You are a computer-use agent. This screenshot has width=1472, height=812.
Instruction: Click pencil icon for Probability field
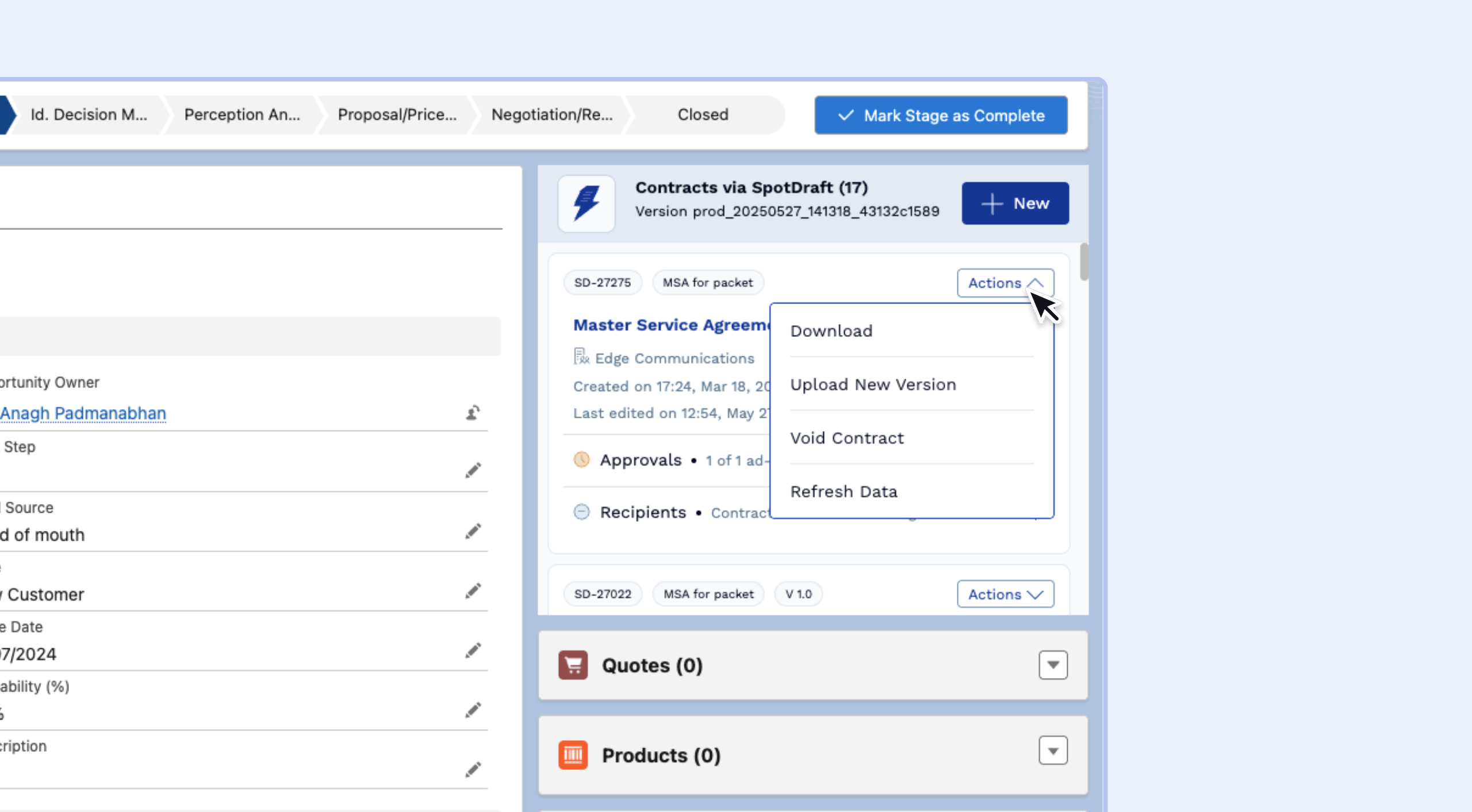click(473, 710)
